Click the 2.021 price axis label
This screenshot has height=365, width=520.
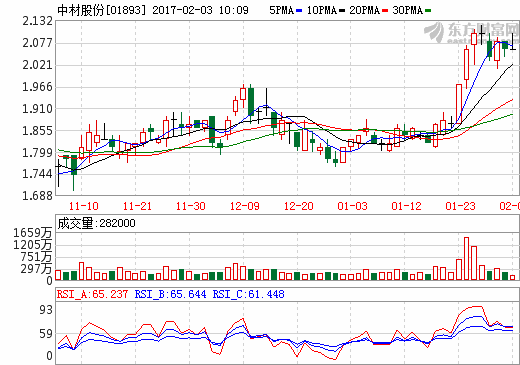click(x=37, y=65)
